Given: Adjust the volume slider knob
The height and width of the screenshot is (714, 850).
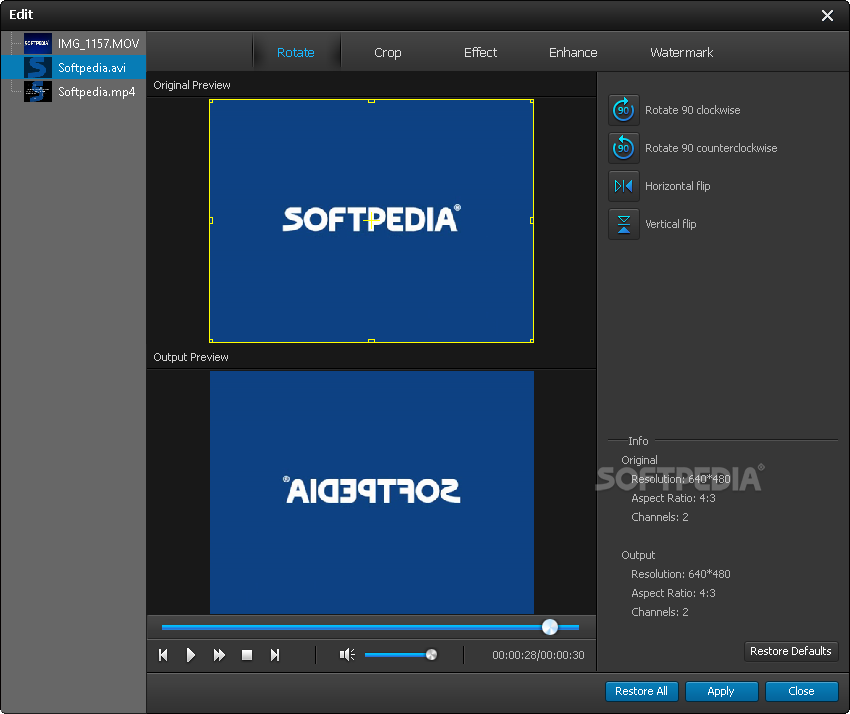Looking at the screenshot, I should tap(432, 655).
